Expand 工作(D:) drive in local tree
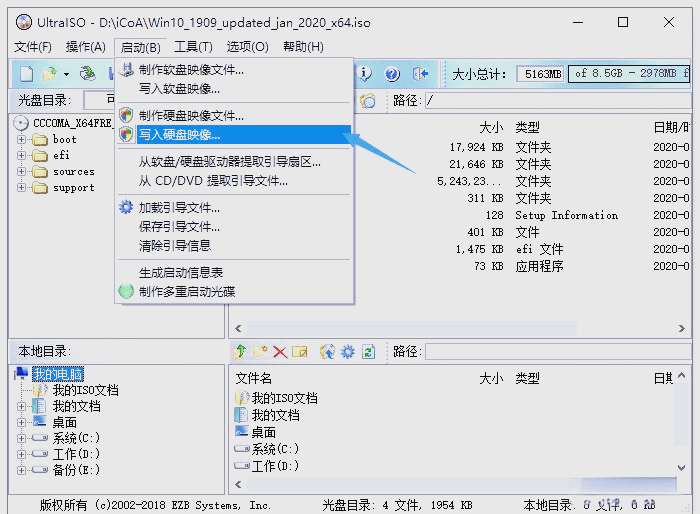 pos(21,454)
